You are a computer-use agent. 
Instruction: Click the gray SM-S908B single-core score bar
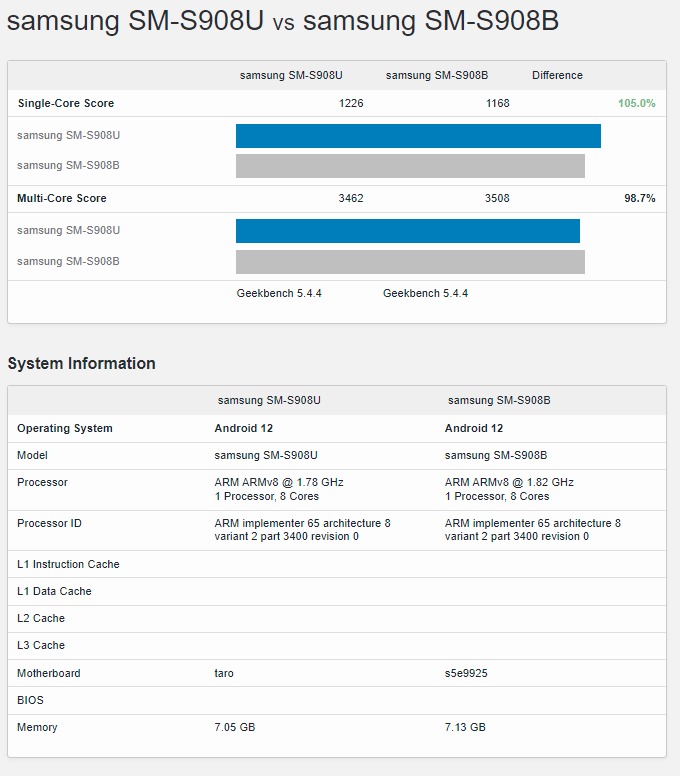tap(410, 166)
